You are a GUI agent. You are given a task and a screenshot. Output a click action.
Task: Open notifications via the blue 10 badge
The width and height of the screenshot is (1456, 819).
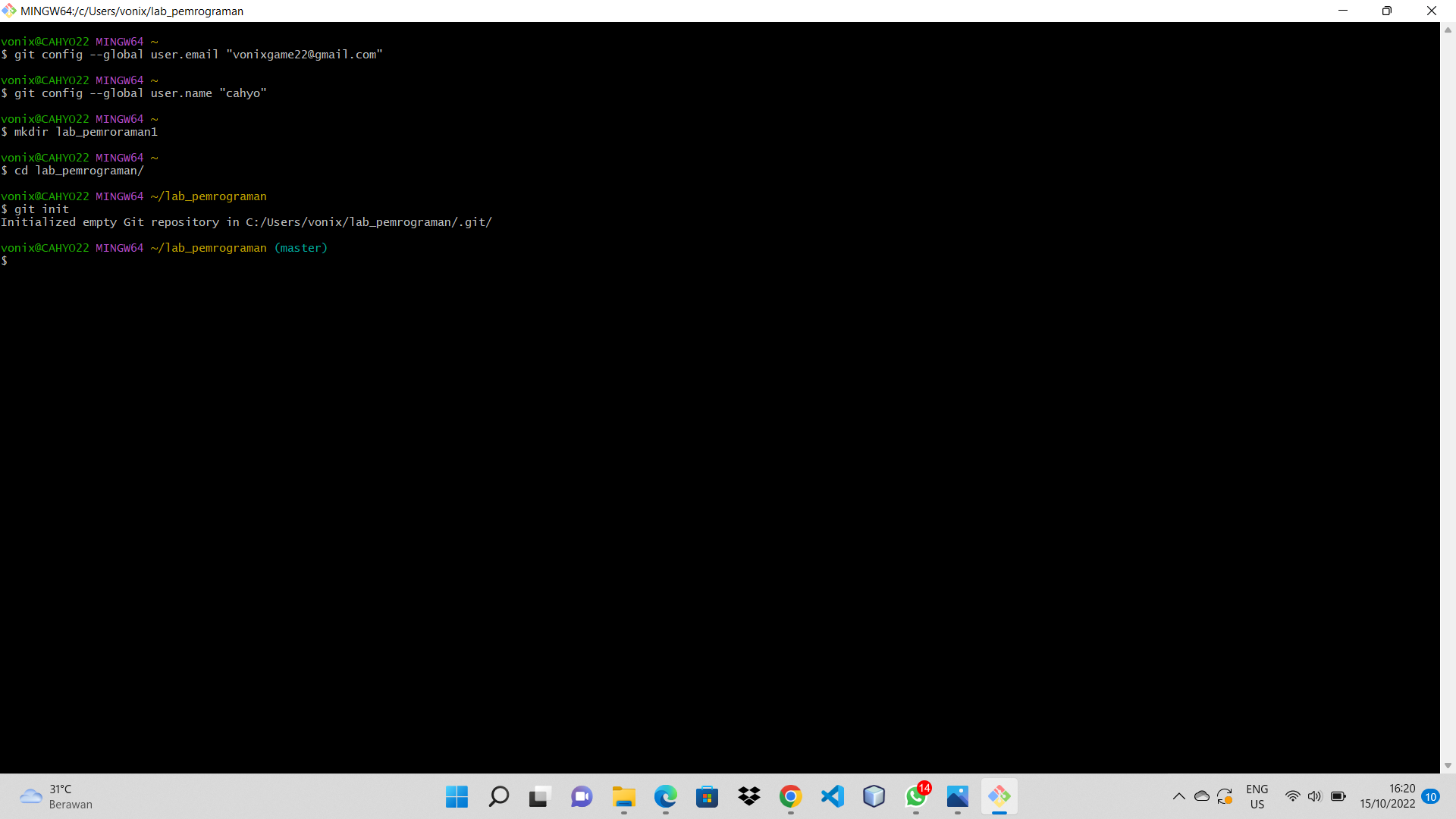click(1431, 796)
